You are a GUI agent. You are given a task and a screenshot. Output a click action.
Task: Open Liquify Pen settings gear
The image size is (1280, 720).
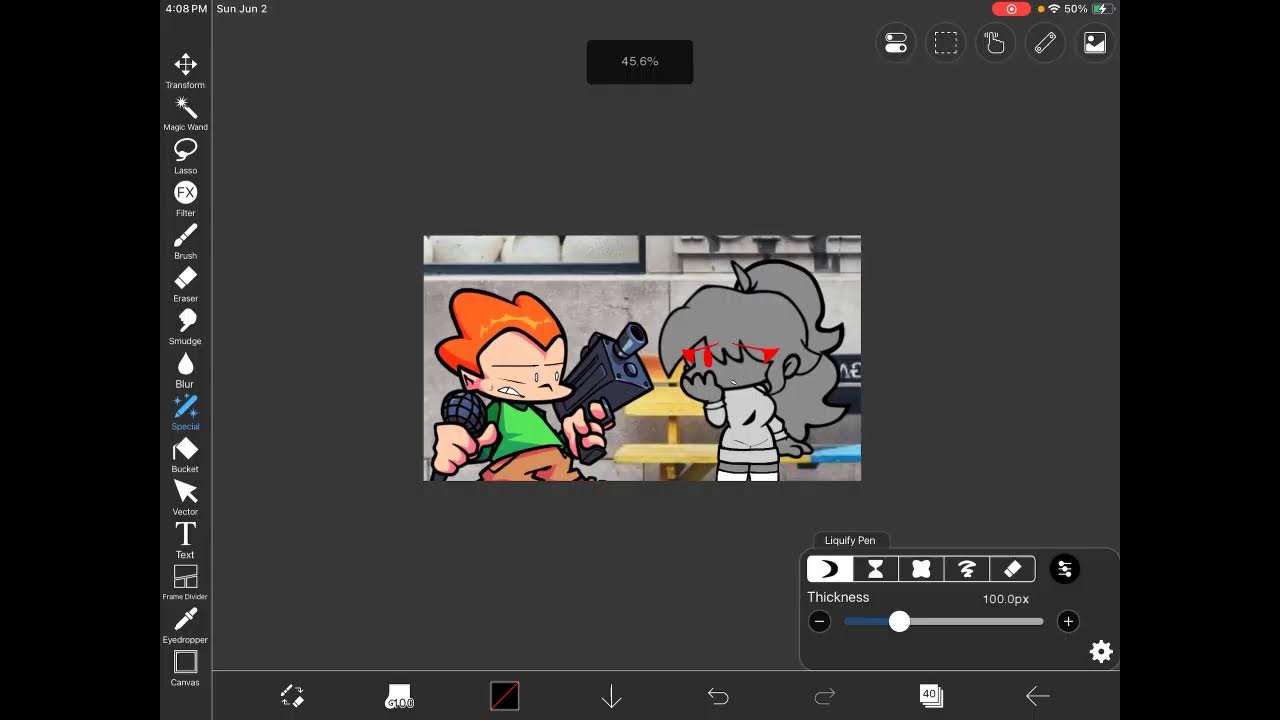[1101, 652]
